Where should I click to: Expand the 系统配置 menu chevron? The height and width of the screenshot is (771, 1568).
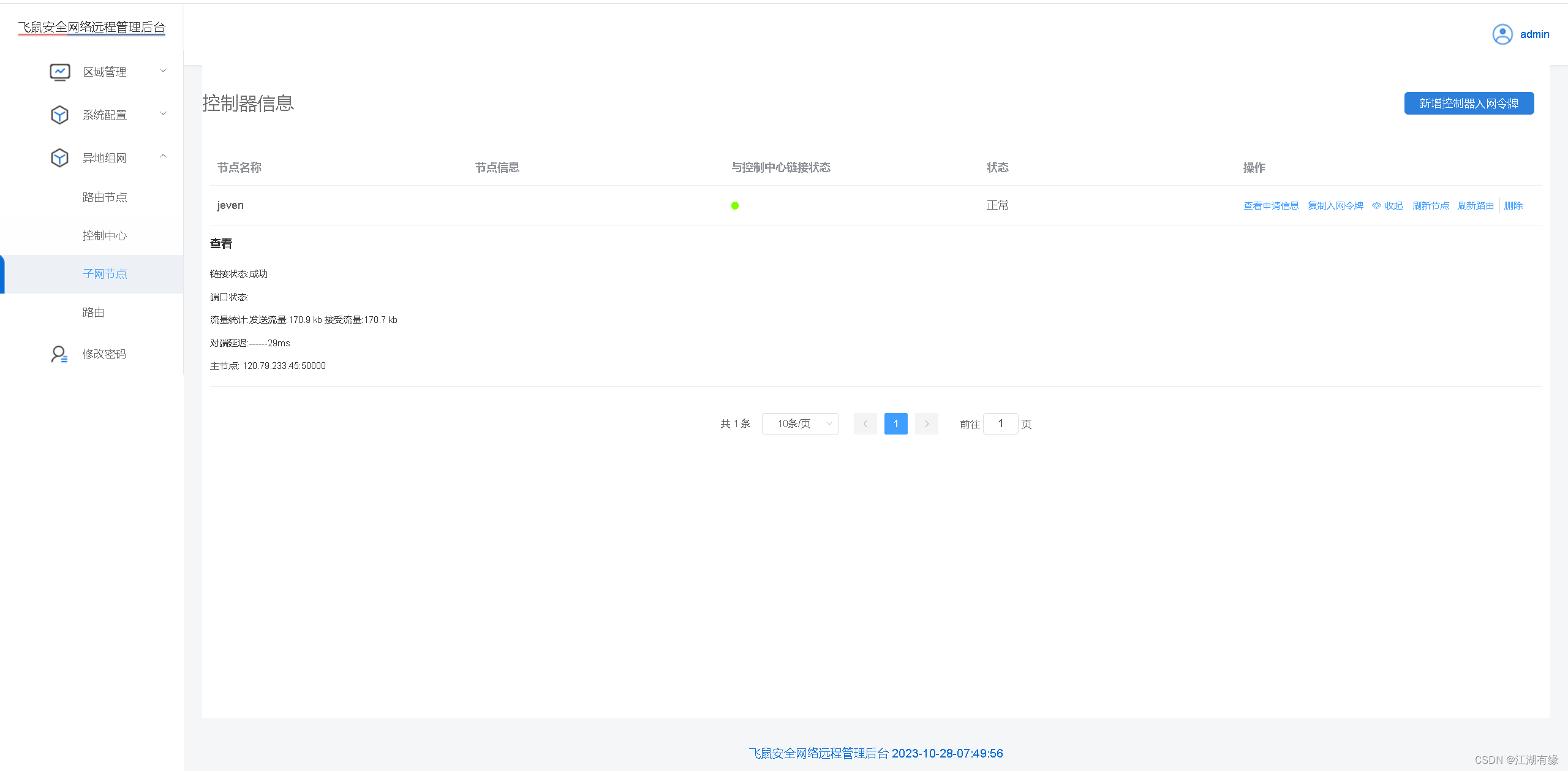click(163, 113)
